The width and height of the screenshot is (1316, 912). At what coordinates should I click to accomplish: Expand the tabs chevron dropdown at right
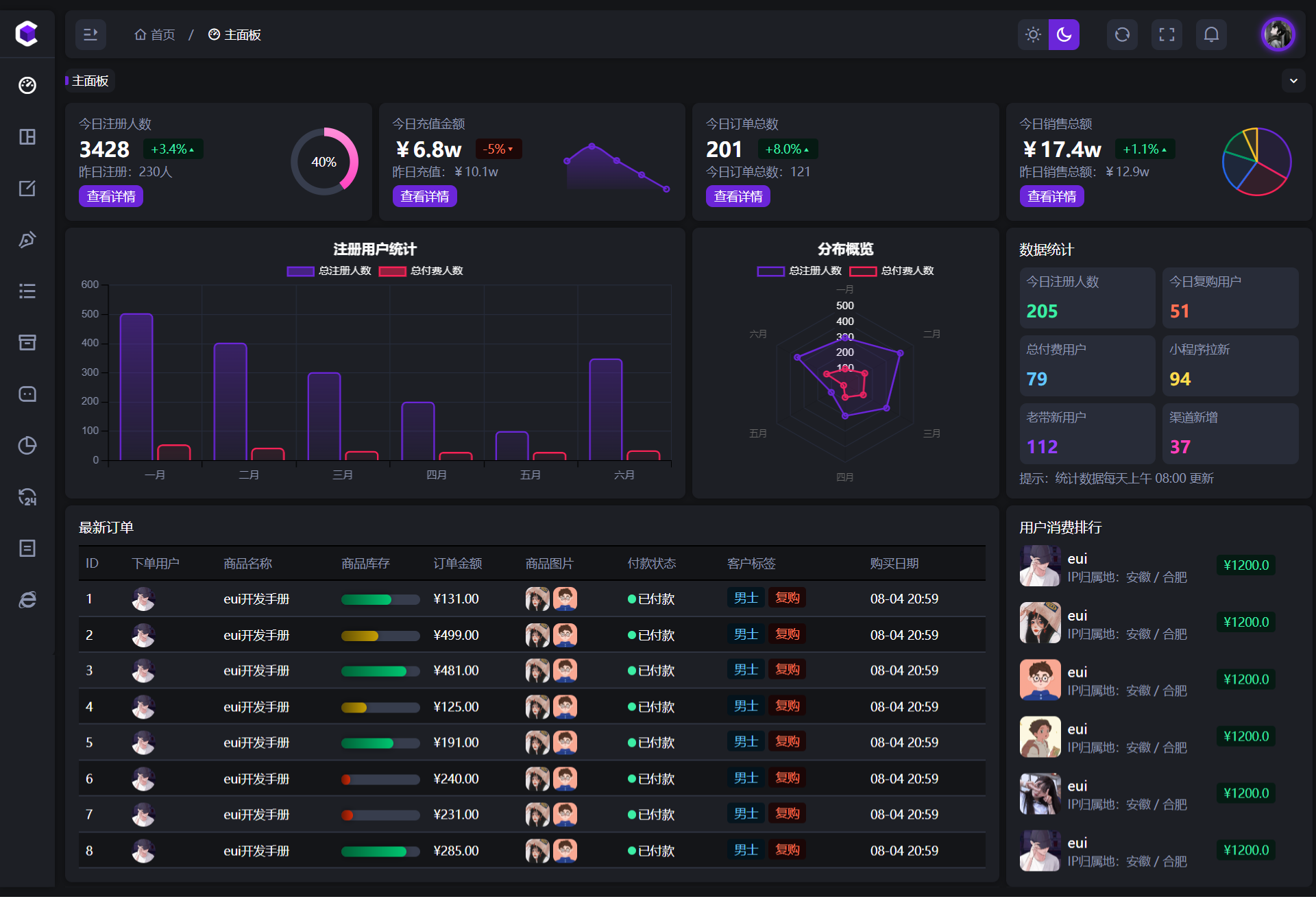pos(1293,81)
